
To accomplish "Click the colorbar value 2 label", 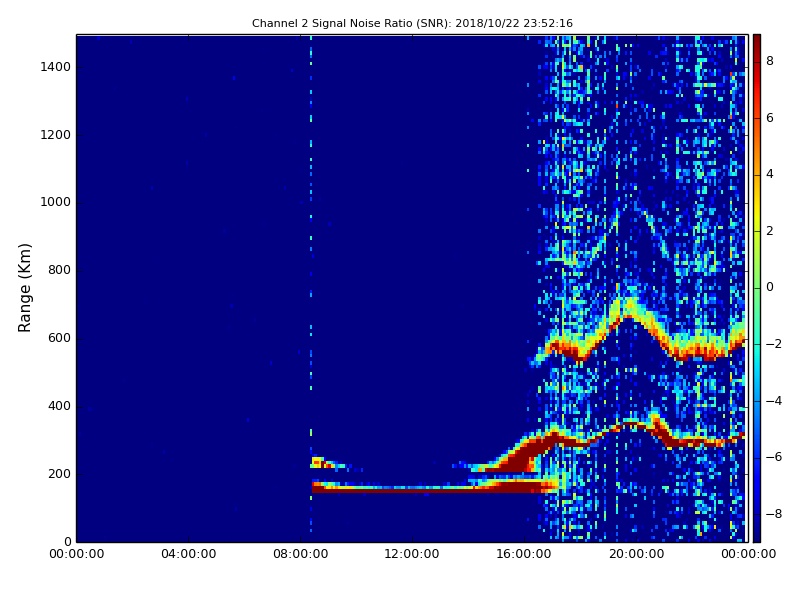I will tap(770, 231).
